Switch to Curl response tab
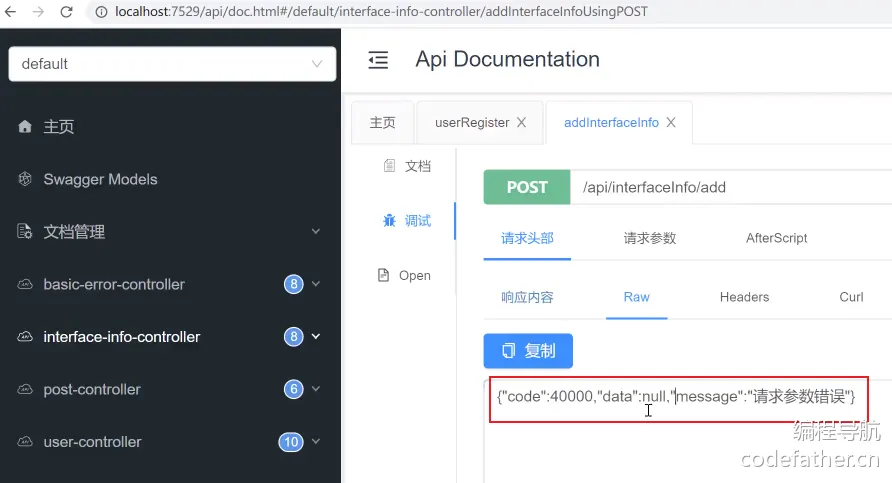Image resolution: width=892 pixels, height=483 pixels. (851, 297)
